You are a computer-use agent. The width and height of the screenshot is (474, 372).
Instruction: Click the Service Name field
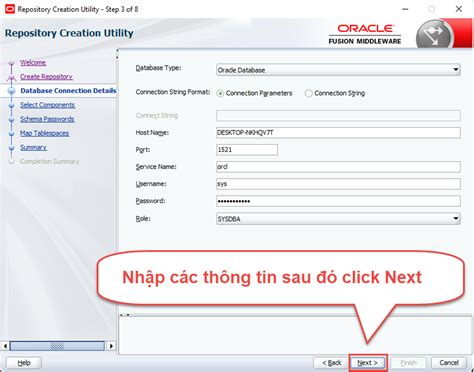click(x=338, y=167)
